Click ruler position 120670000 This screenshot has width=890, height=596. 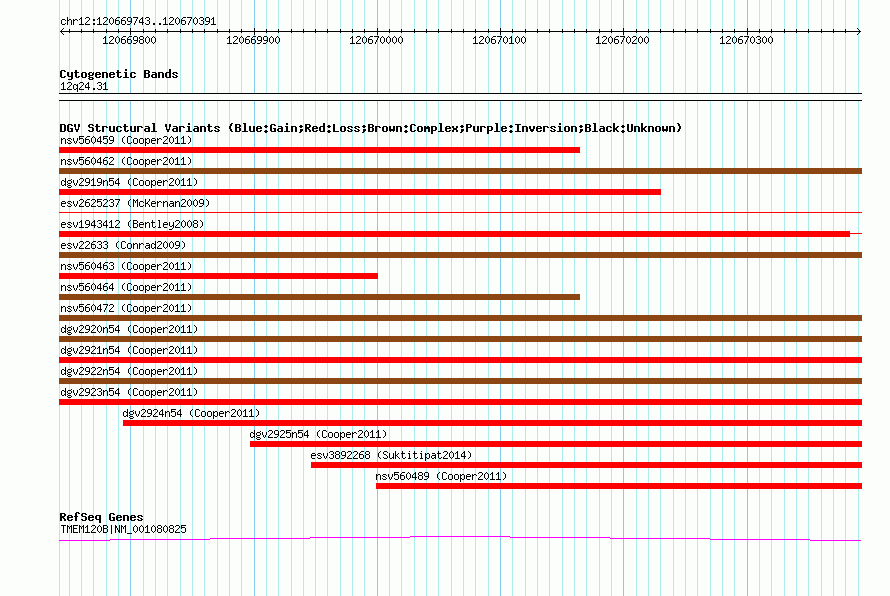376,40
